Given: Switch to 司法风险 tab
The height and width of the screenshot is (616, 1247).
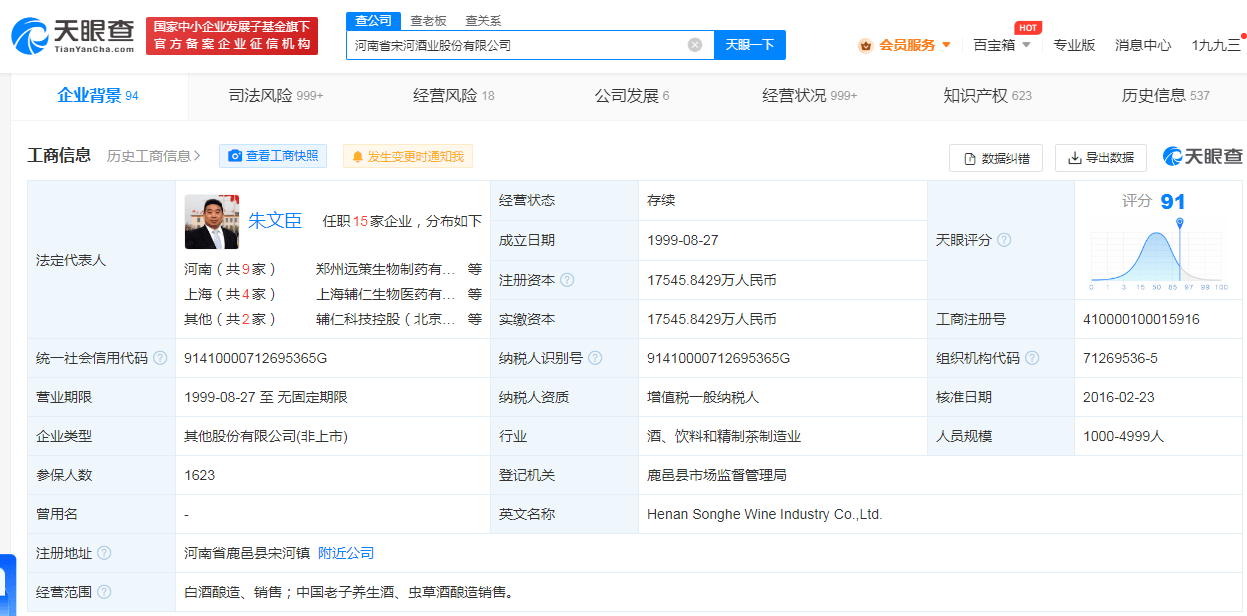Looking at the screenshot, I should [276, 96].
